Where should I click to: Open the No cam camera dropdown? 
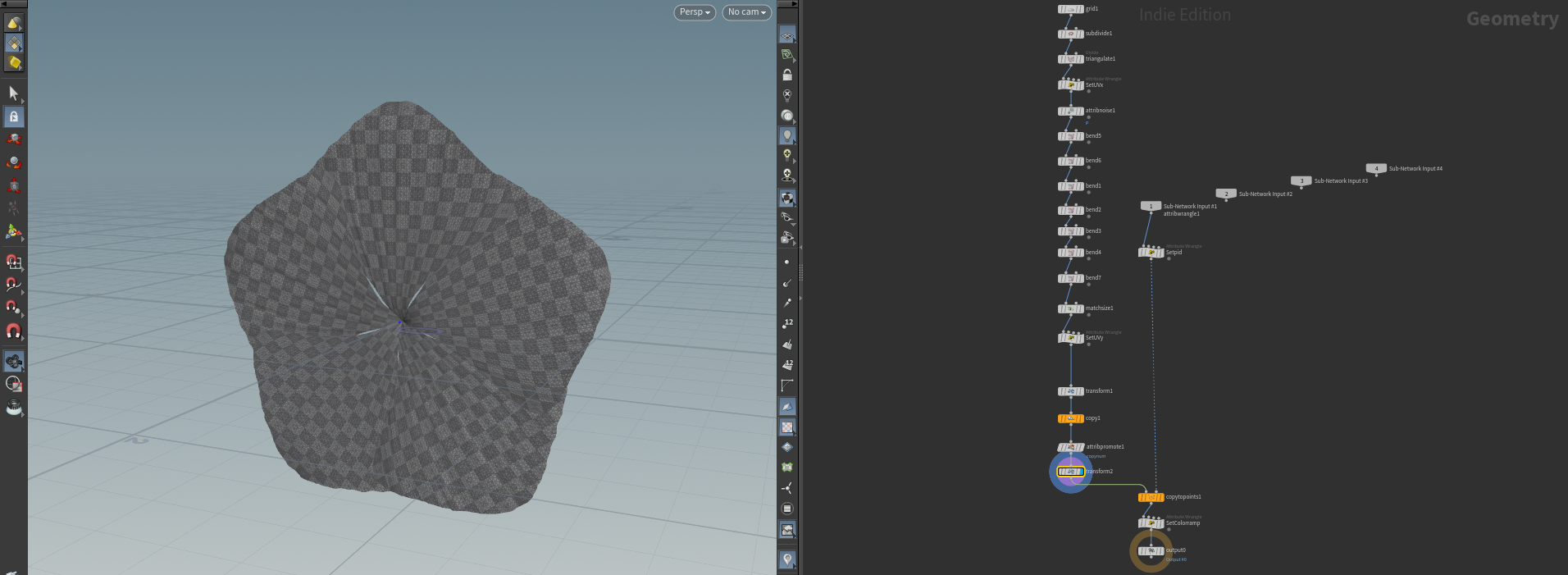[x=746, y=12]
